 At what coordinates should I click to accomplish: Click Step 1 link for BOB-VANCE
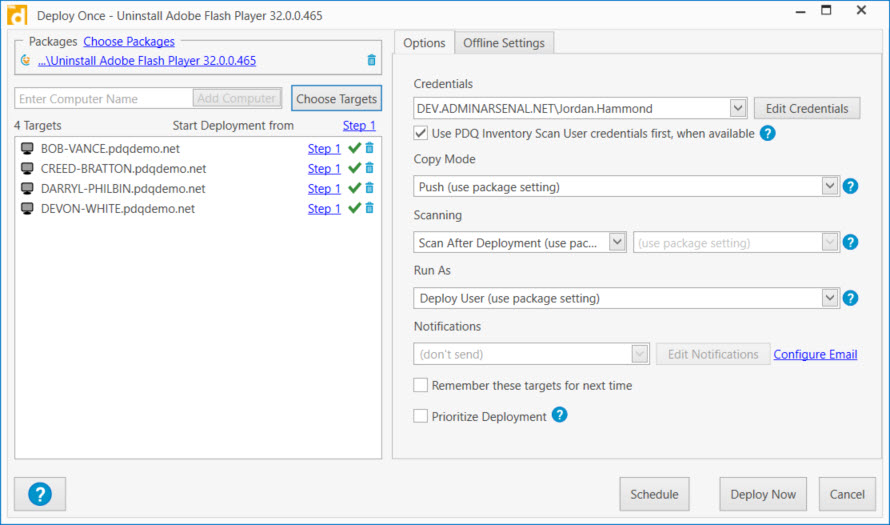324,149
